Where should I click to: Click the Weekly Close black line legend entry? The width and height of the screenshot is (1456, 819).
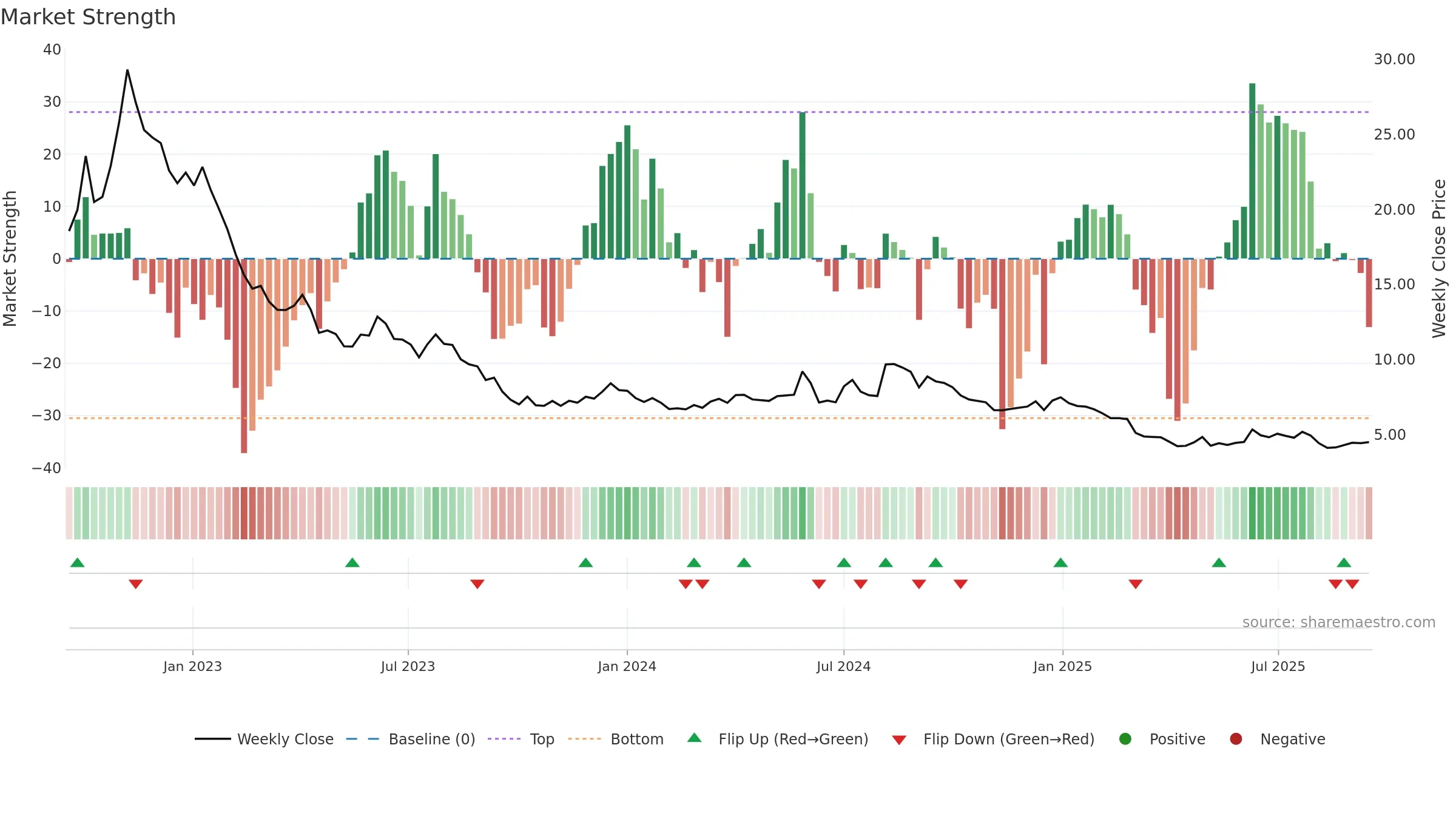point(265,739)
